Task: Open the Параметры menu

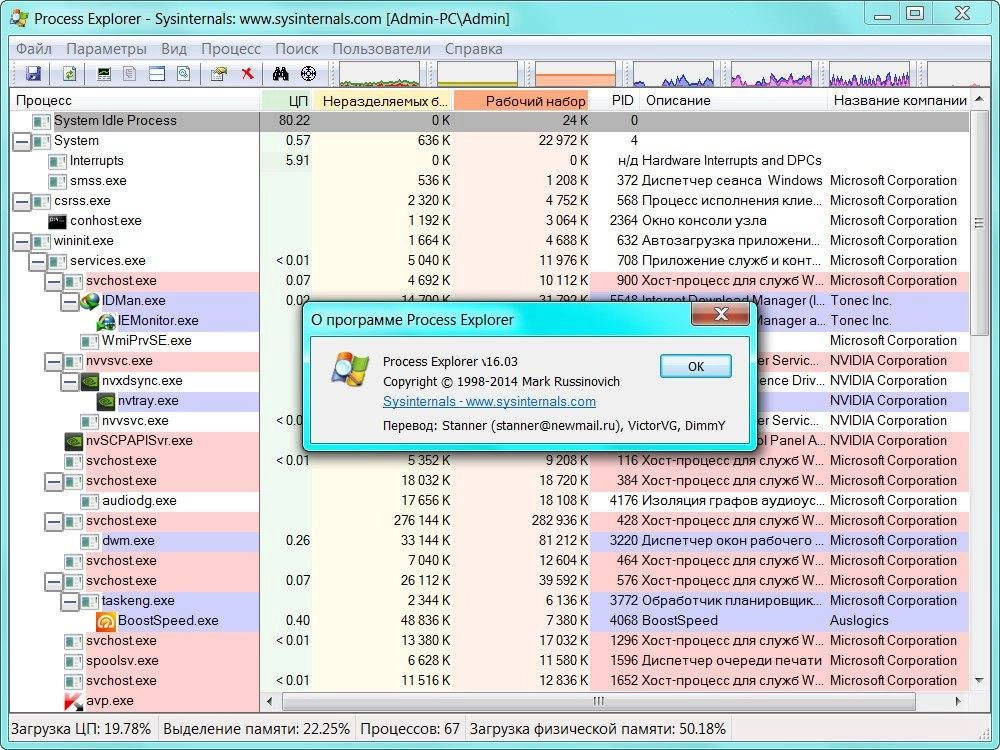Action: (107, 49)
